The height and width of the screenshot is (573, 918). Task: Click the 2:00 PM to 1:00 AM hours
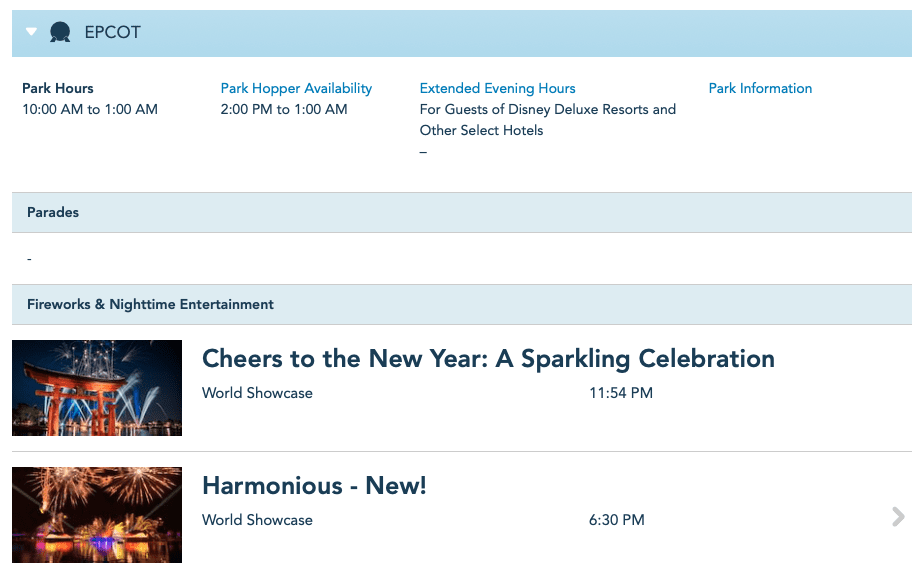coord(284,109)
